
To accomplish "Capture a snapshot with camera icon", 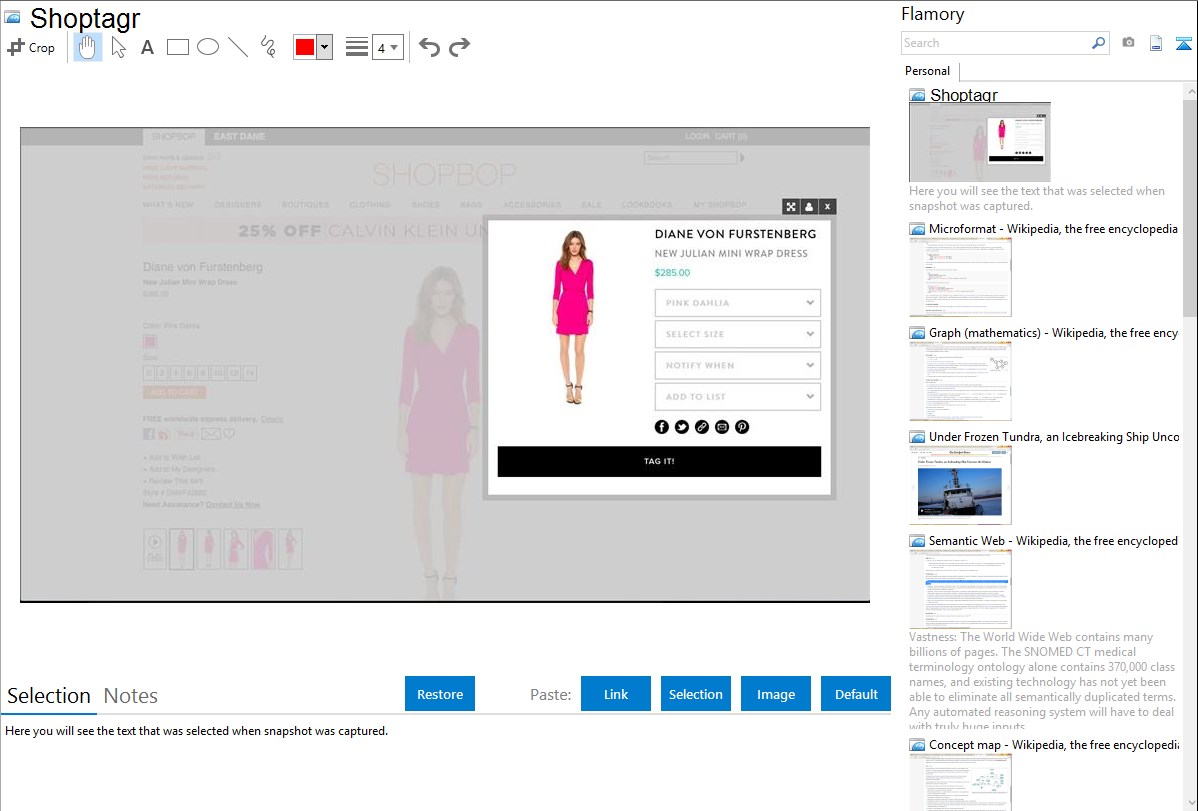I will (1128, 43).
